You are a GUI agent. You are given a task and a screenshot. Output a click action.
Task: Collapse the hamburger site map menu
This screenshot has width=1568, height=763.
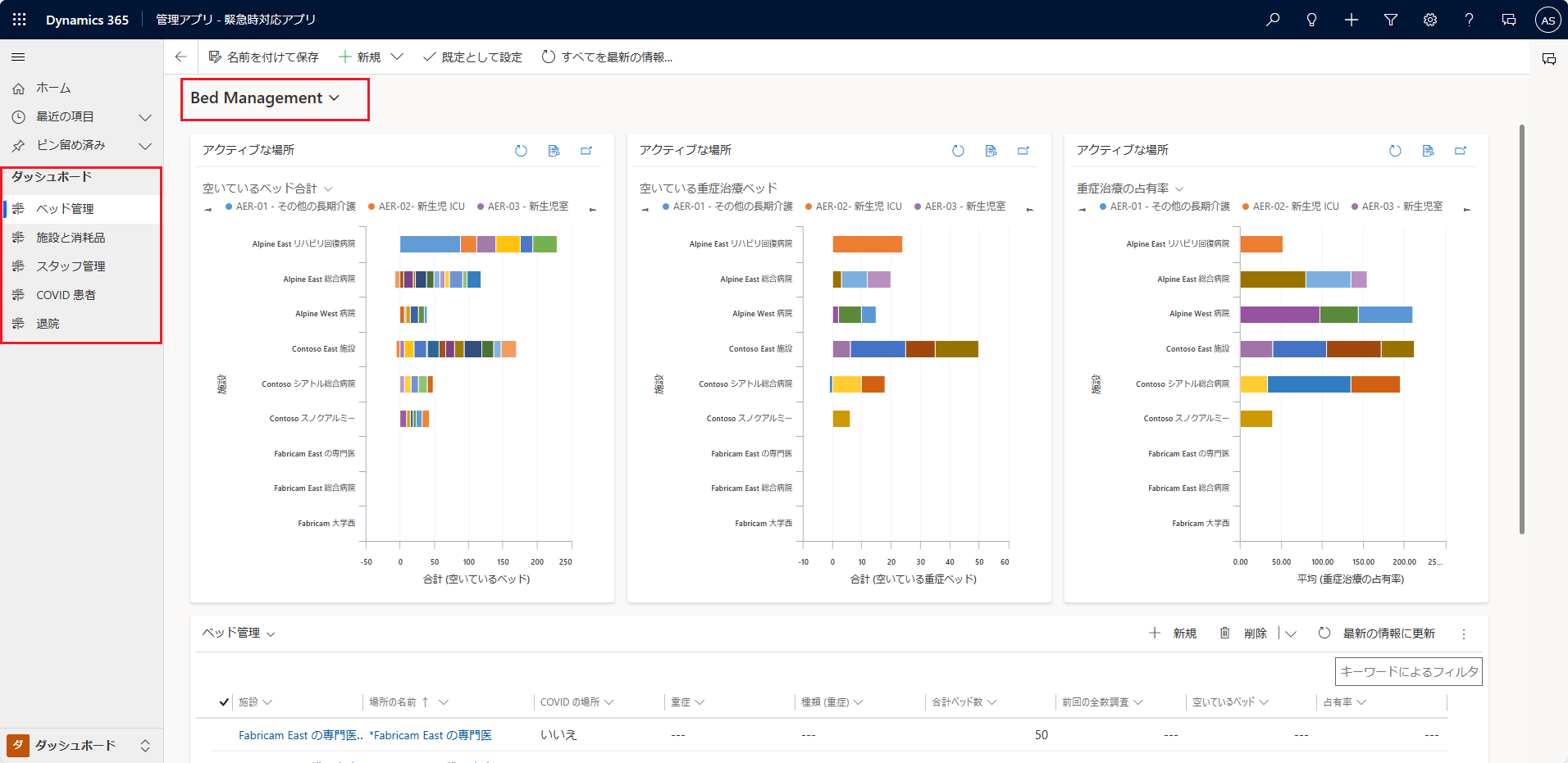click(18, 57)
